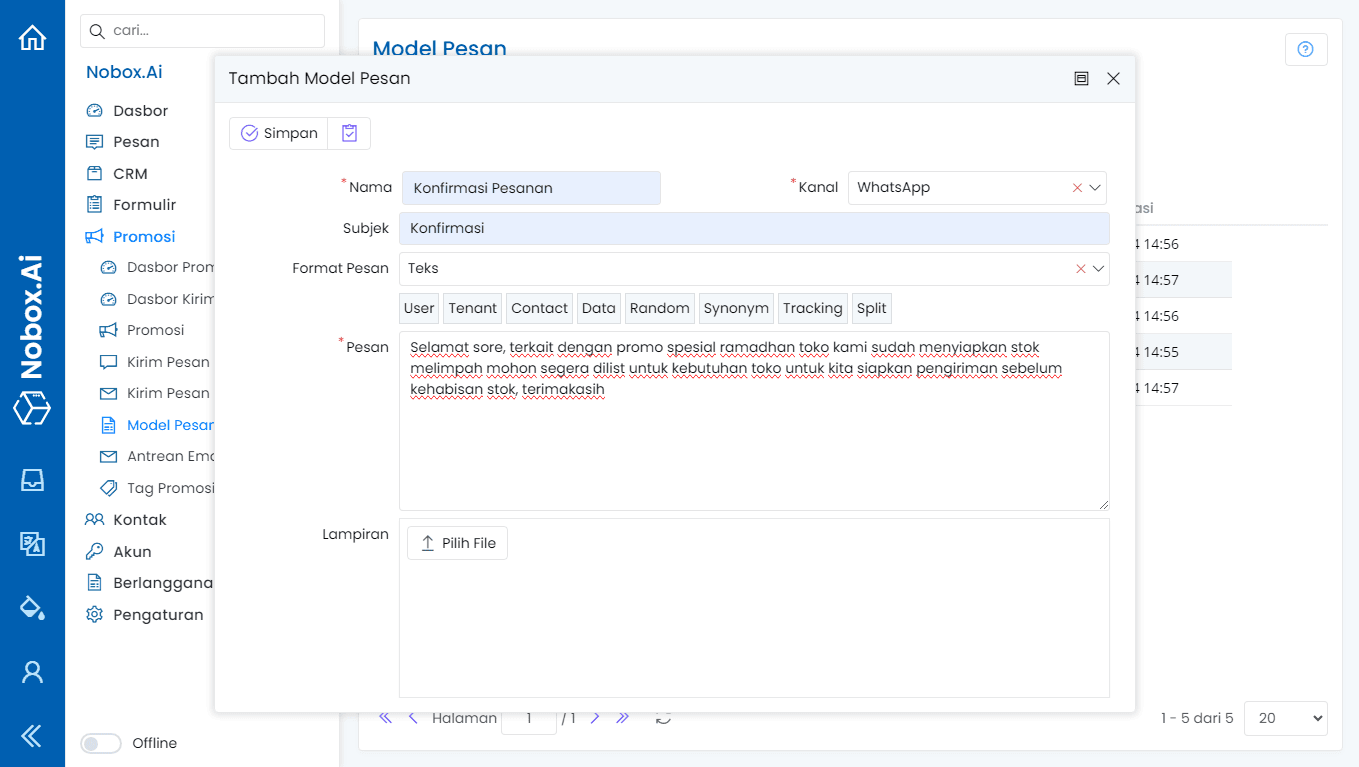Expand the Kanal dropdown arrow

1096,188
